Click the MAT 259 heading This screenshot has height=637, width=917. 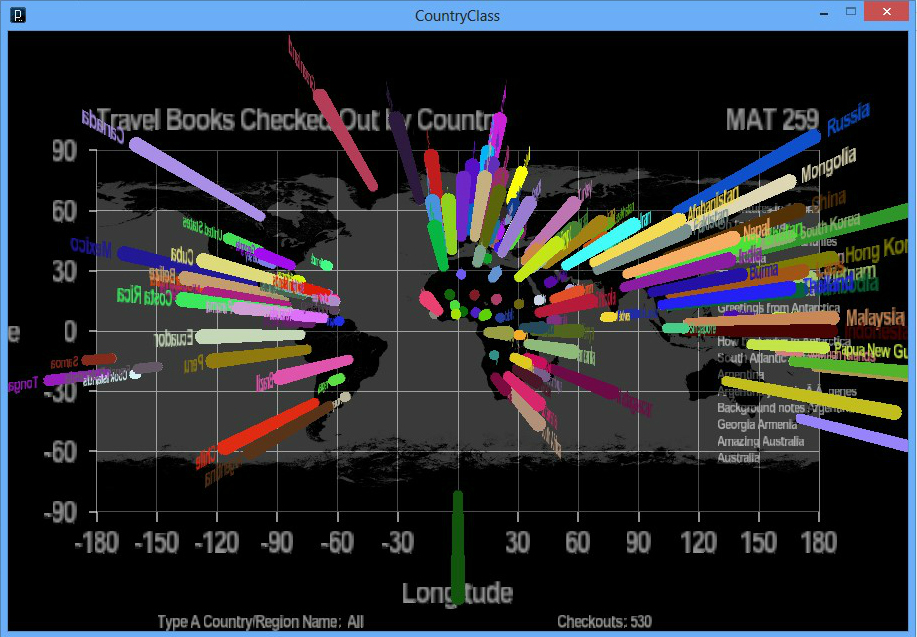772,120
